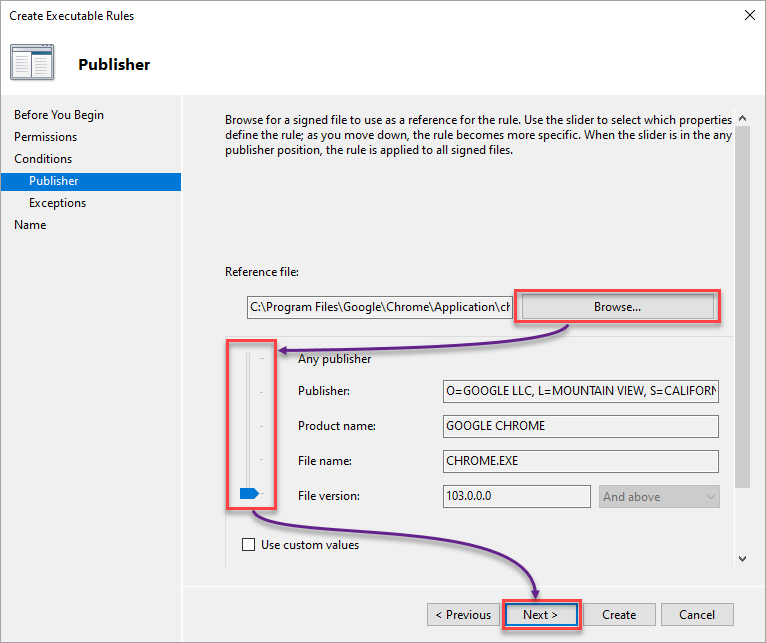Open the Exceptions step
Screen dimensions: 766x643
click(58, 203)
